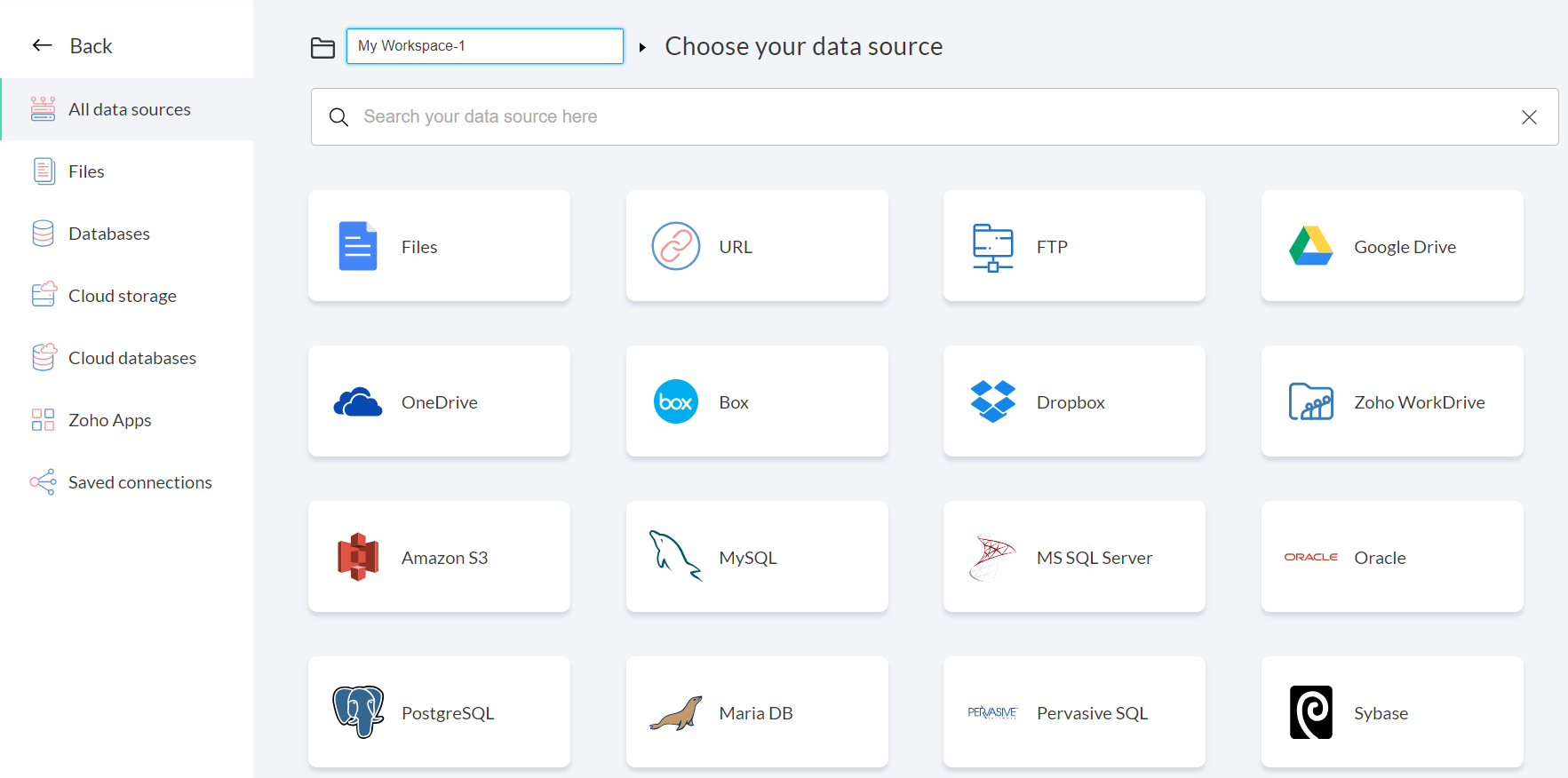Click the Maria DB seal logo

tap(676, 713)
